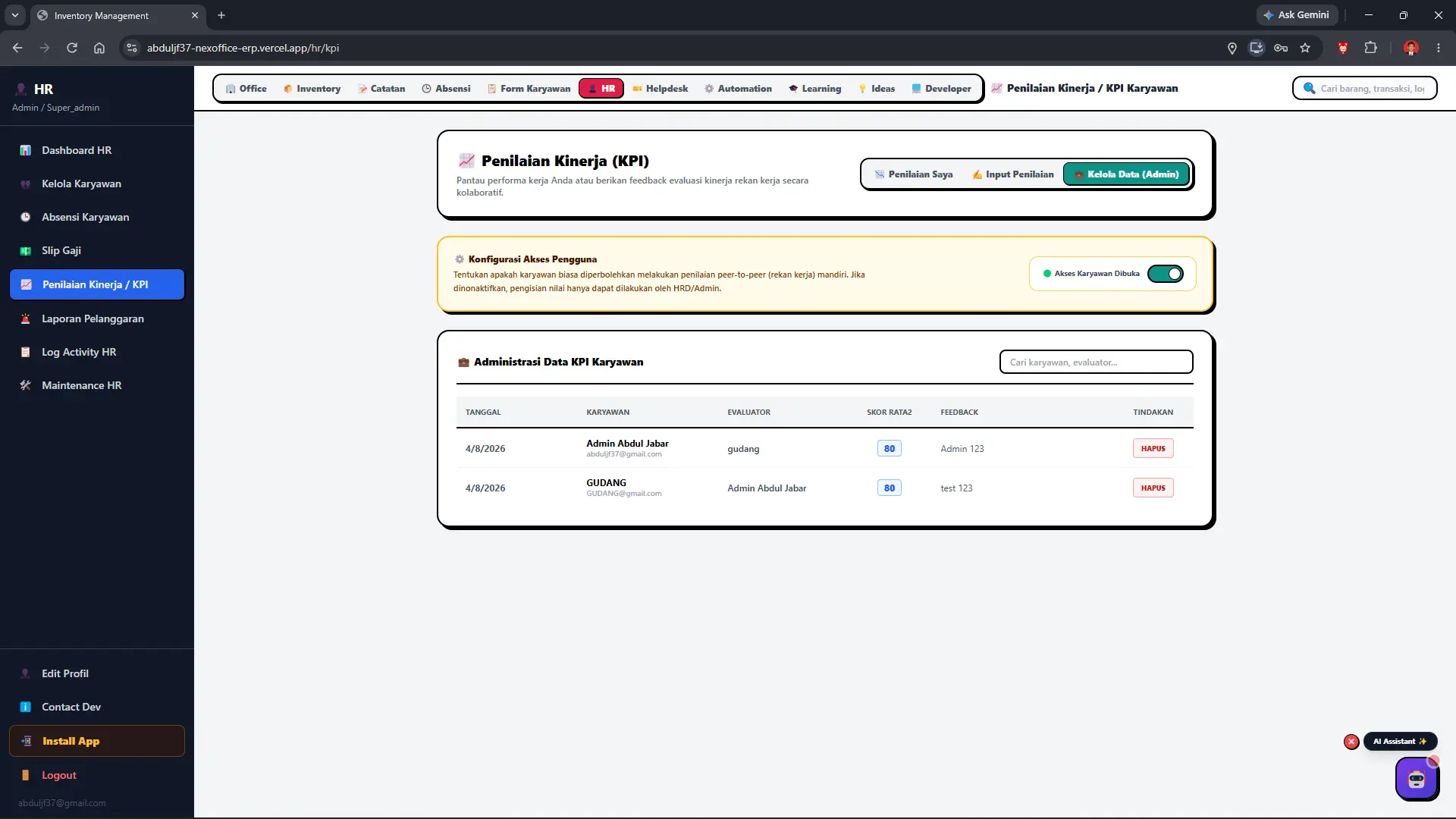Viewport: 1456px width, 819px height.
Task: Open Developer module tab
Action: (940, 89)
